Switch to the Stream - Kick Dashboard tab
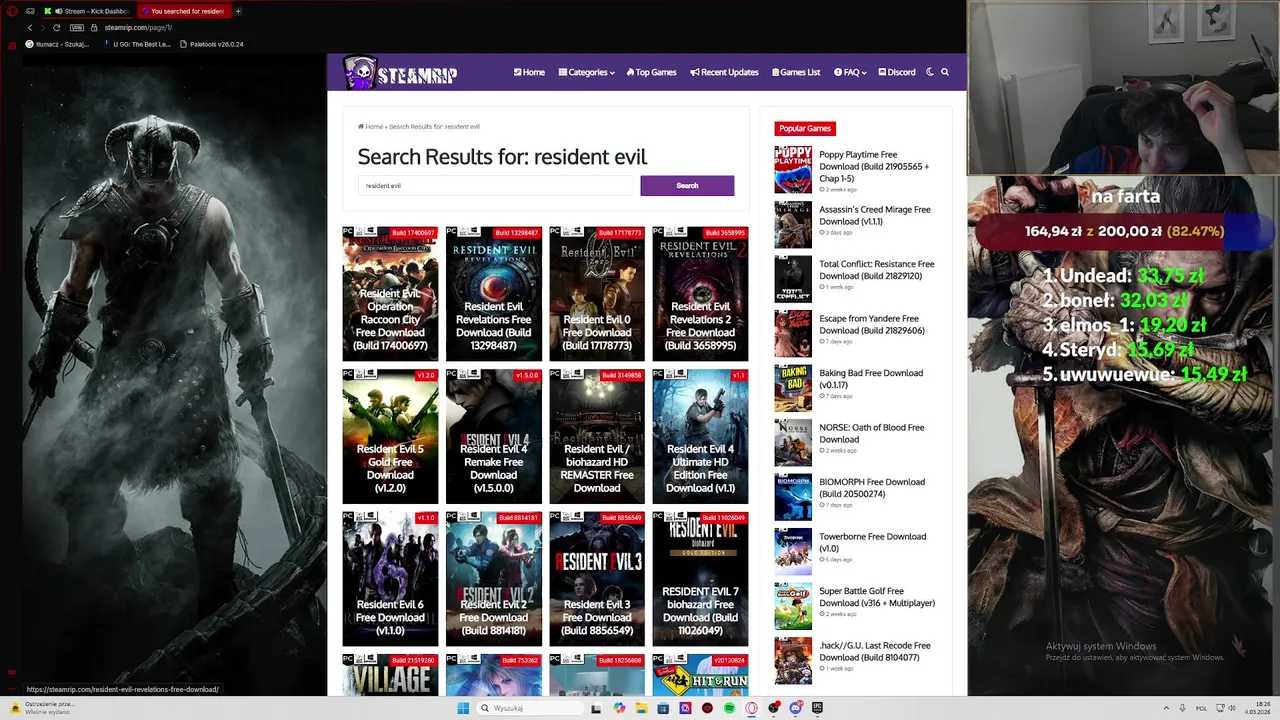 88,11
